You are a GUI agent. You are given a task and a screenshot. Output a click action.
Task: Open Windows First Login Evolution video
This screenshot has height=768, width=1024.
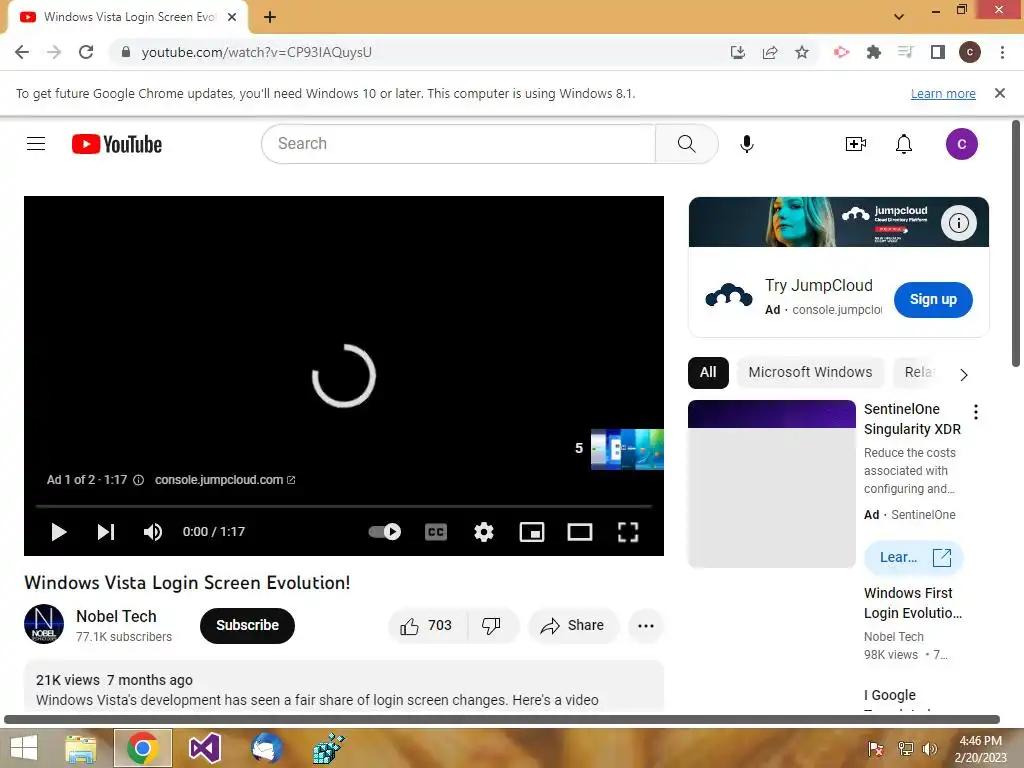pyautogui.click(x=912, y=603)
